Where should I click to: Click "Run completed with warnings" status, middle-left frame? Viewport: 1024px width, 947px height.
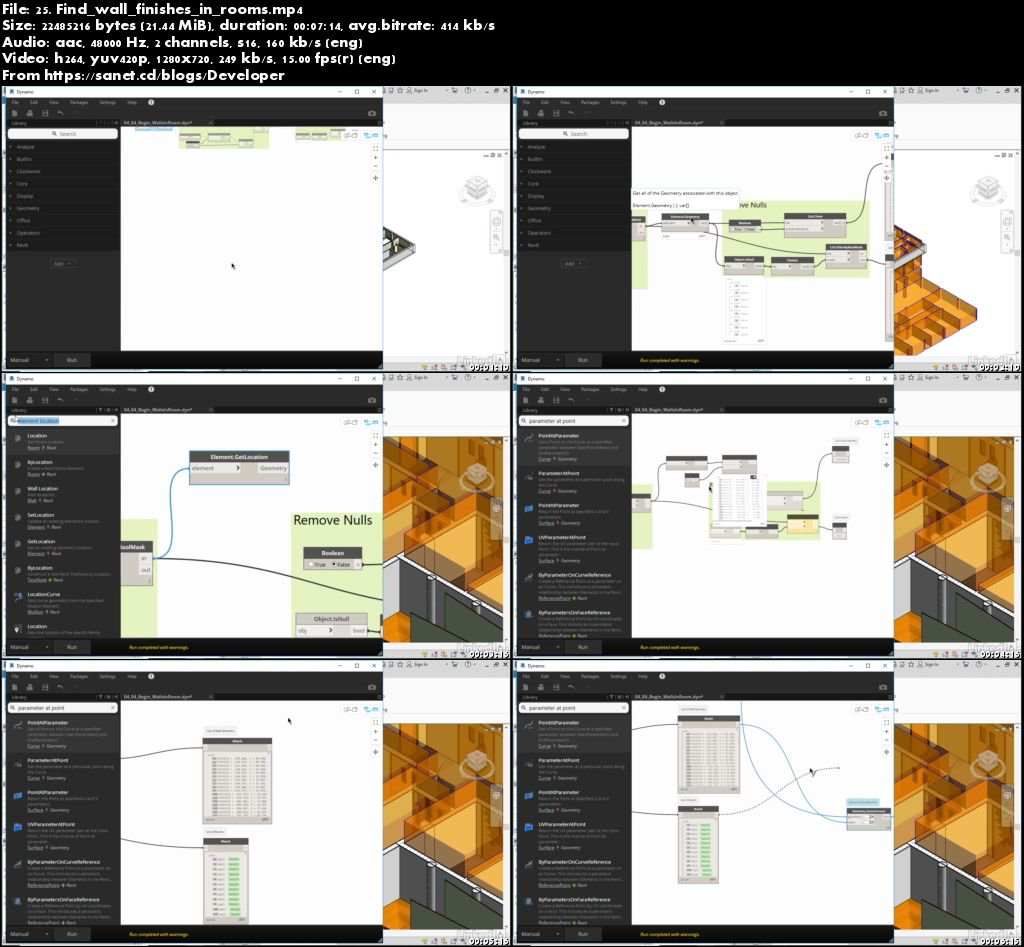159,647
